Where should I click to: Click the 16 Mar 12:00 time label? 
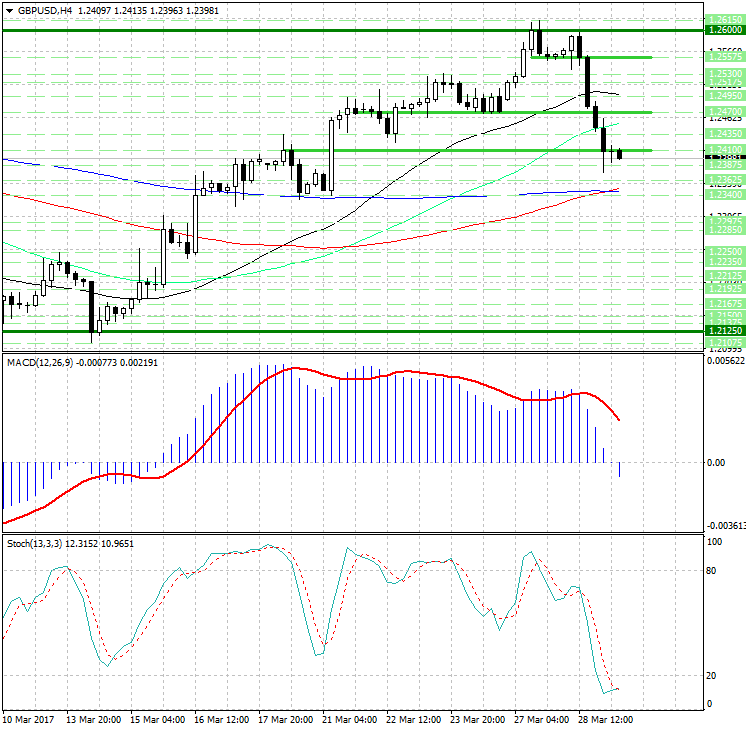coord(221,720)
